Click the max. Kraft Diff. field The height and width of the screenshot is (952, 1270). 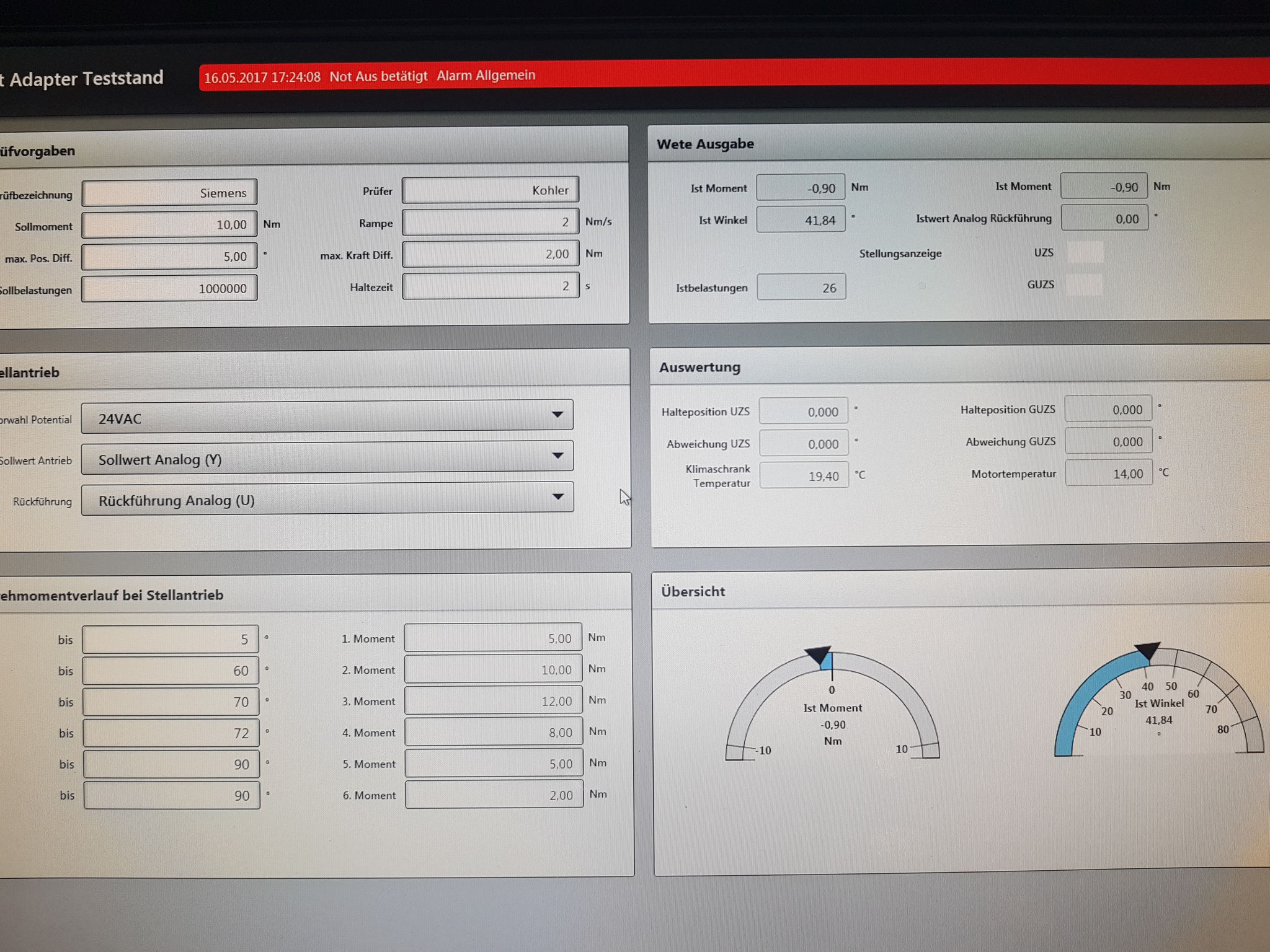click(x=490, y=254)
